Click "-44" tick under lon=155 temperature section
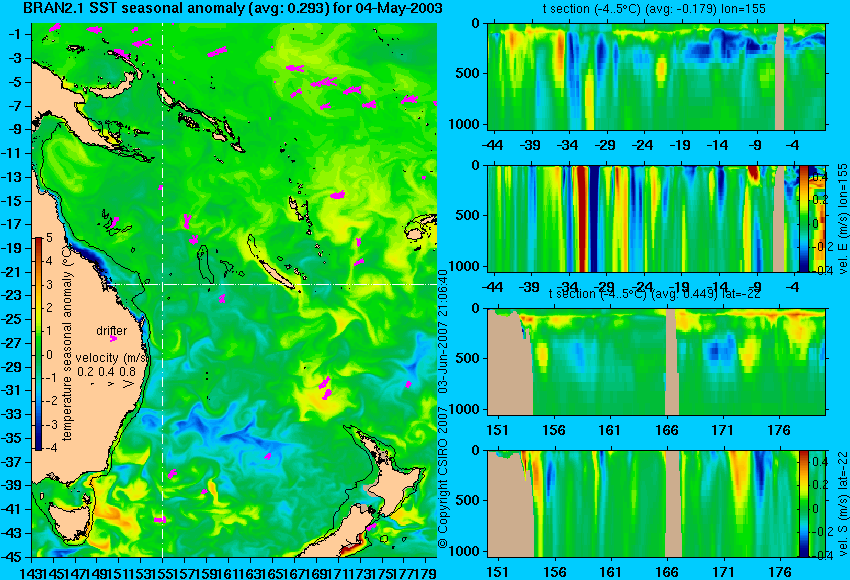Screen dimensions: 850x580 493,145
